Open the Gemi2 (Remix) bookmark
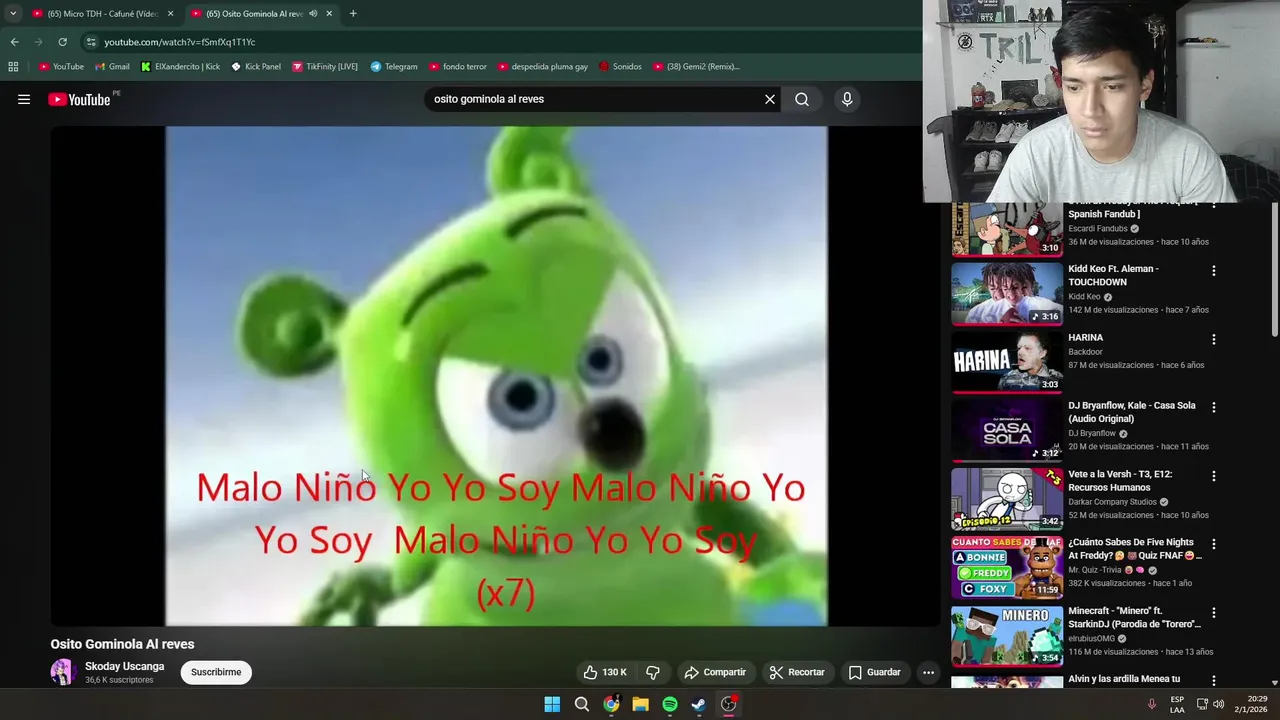The height and width of the screenshot is (720, 1280). pos(696,67)
